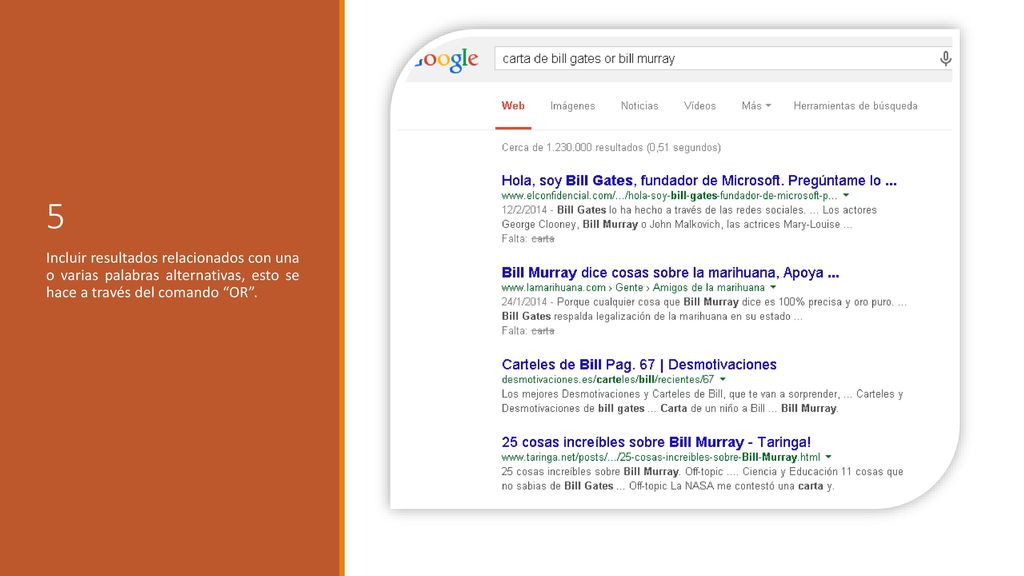Expand dropdown arrow next to elconfidencial.com URL
The width and height of the screenshot is (1024, 576).
[x=846, y=195]
